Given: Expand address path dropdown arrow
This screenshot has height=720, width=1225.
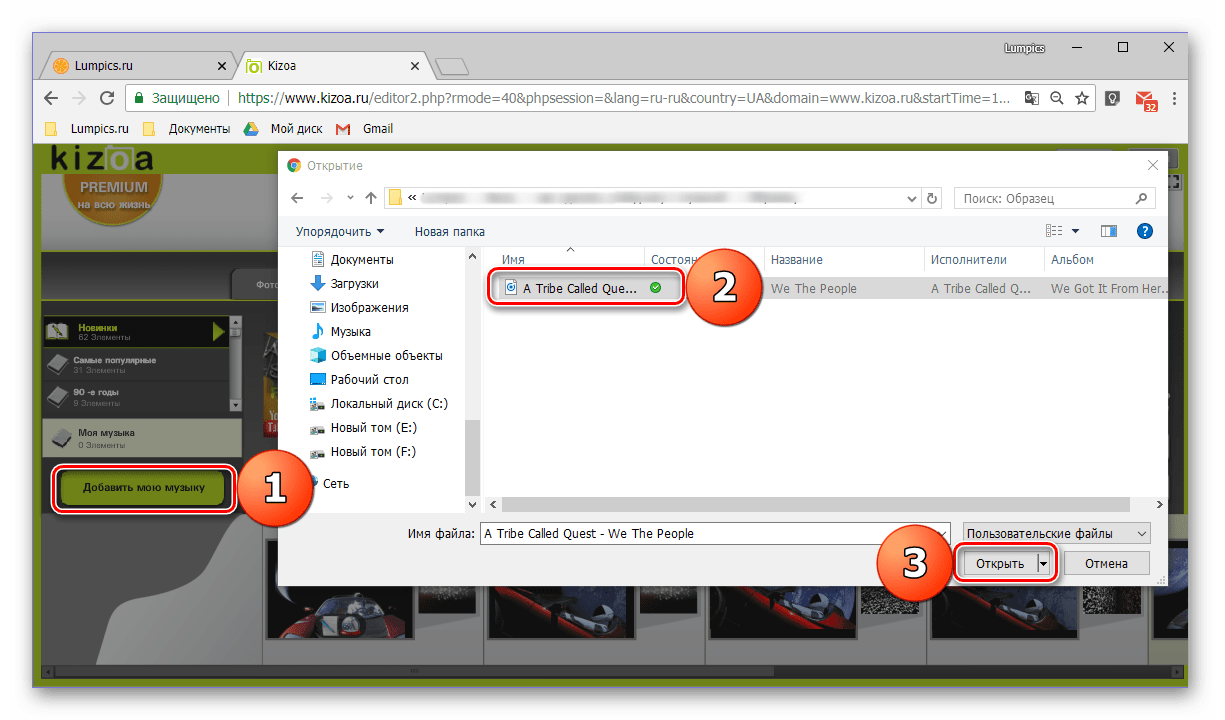Looking at the screenshot, I should point(911,198).
